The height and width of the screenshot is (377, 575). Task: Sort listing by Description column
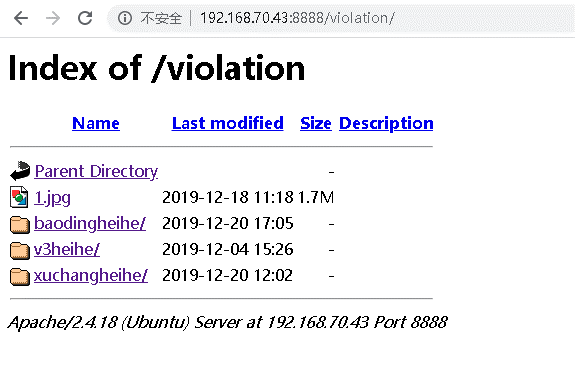(386, 124)
